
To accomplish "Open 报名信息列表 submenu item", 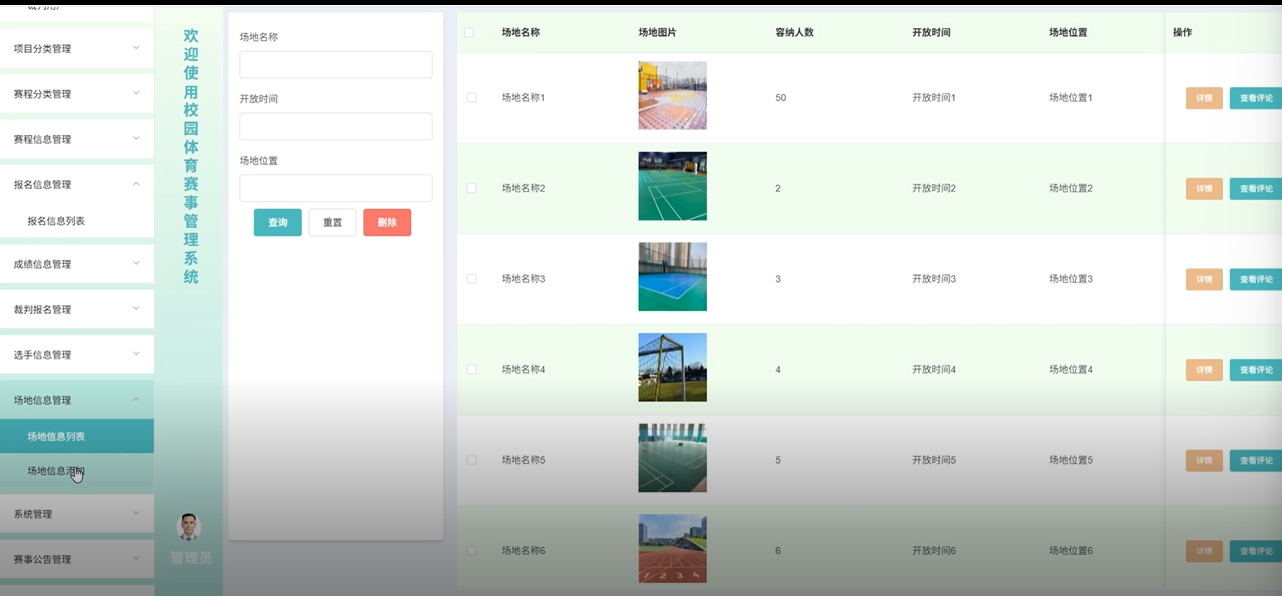I will tap(56, 221).
